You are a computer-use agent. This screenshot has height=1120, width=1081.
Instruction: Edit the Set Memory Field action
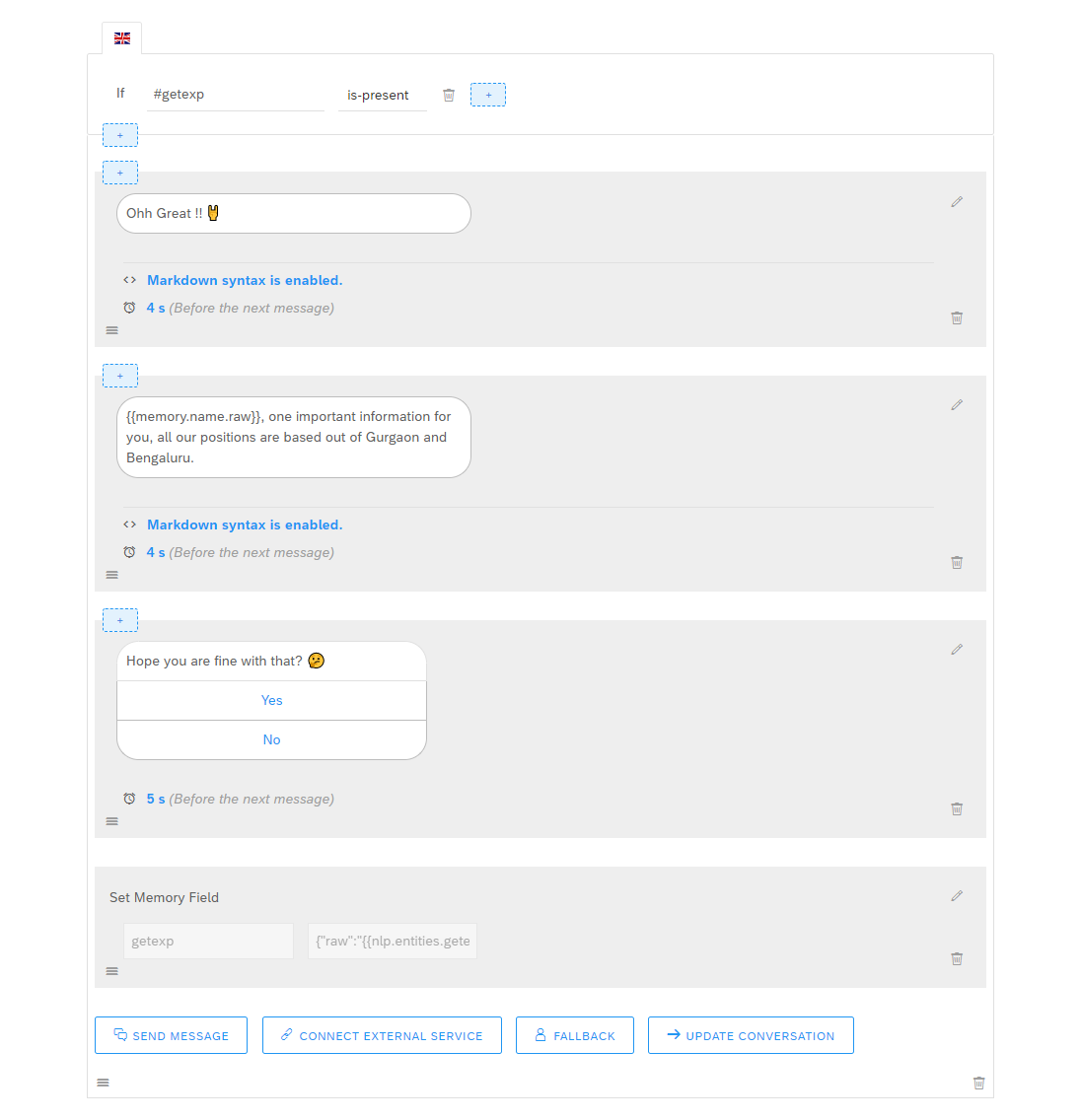pyautogui.click(x=957, y=896)
